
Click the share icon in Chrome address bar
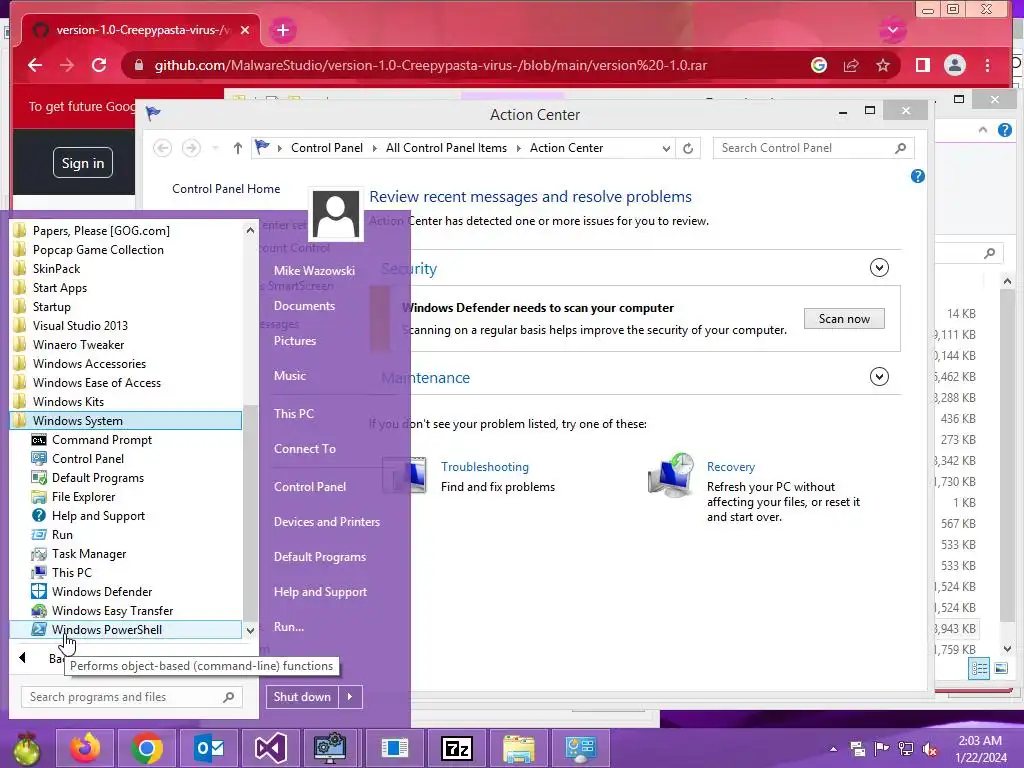pyautogui.click(x=851, y=65)
